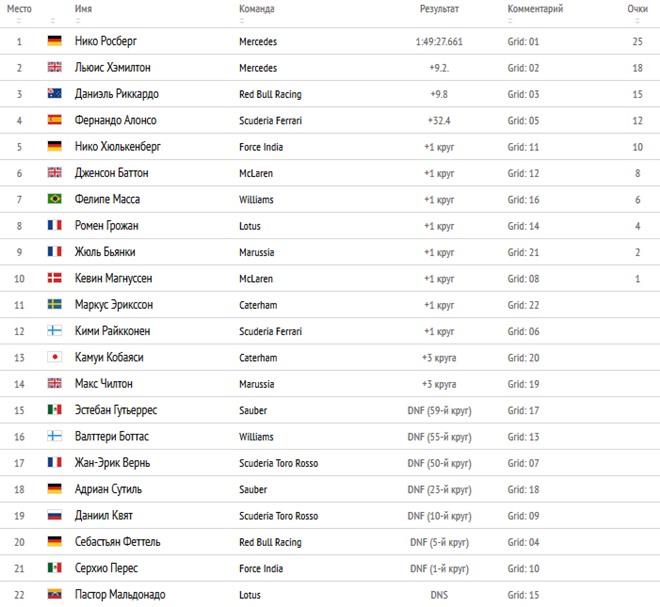
Task: Click the Venezuelan flag beside Пастор Мальдонадо
Action: coord(54,594)
